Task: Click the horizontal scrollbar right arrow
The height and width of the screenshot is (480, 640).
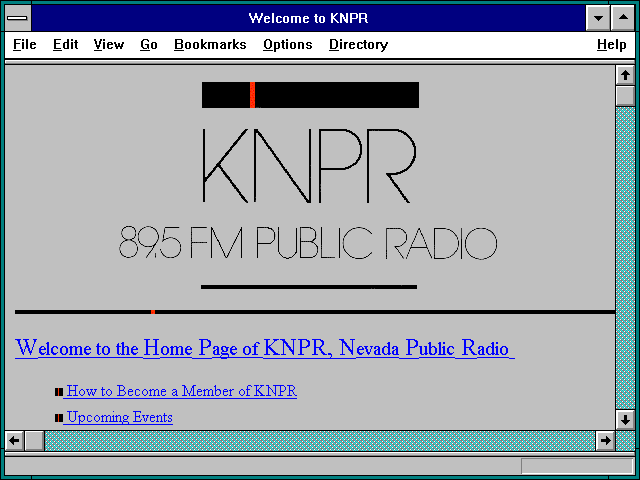Action: 605,441
